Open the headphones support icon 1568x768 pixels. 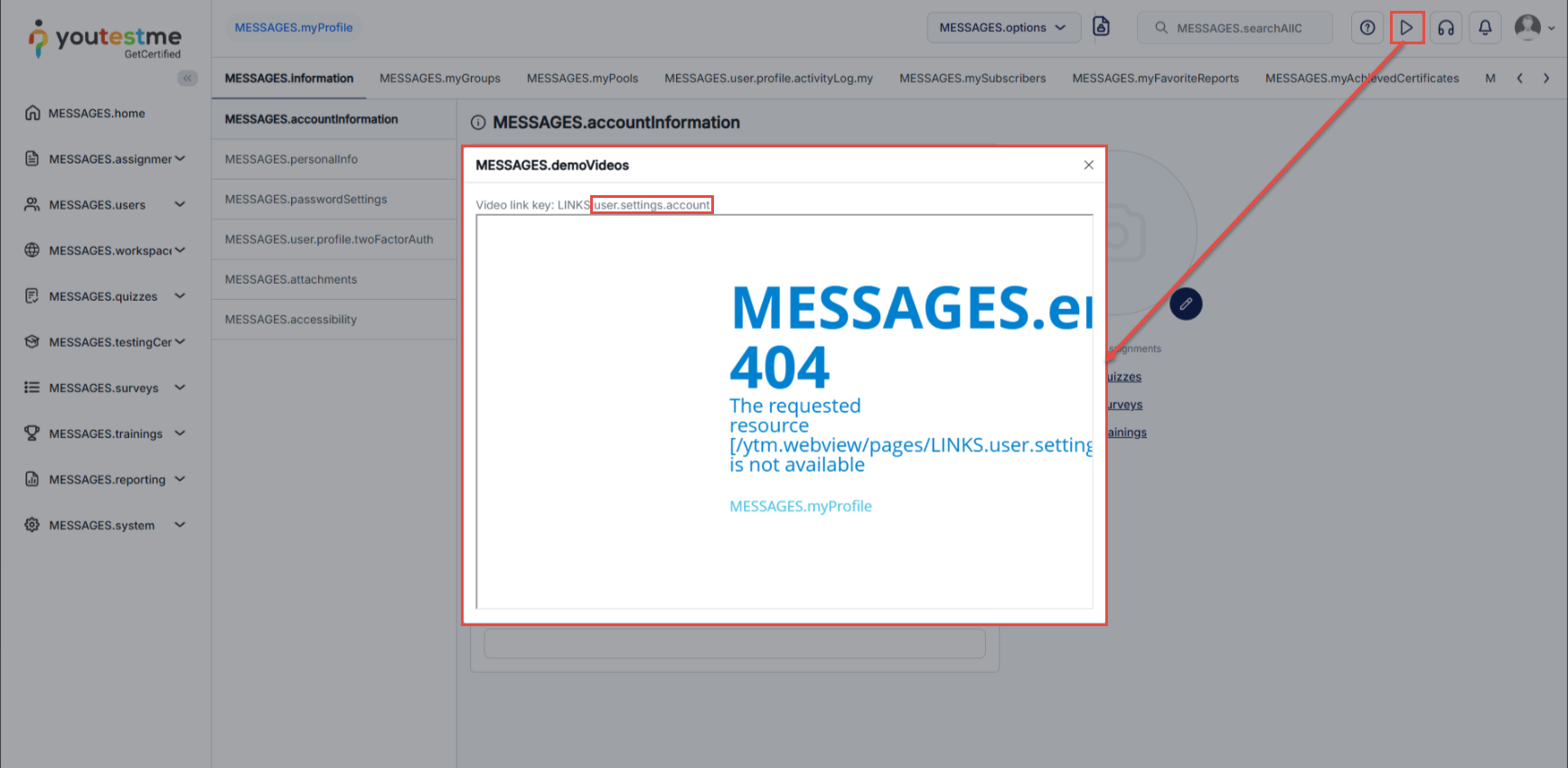point(1446,28)
